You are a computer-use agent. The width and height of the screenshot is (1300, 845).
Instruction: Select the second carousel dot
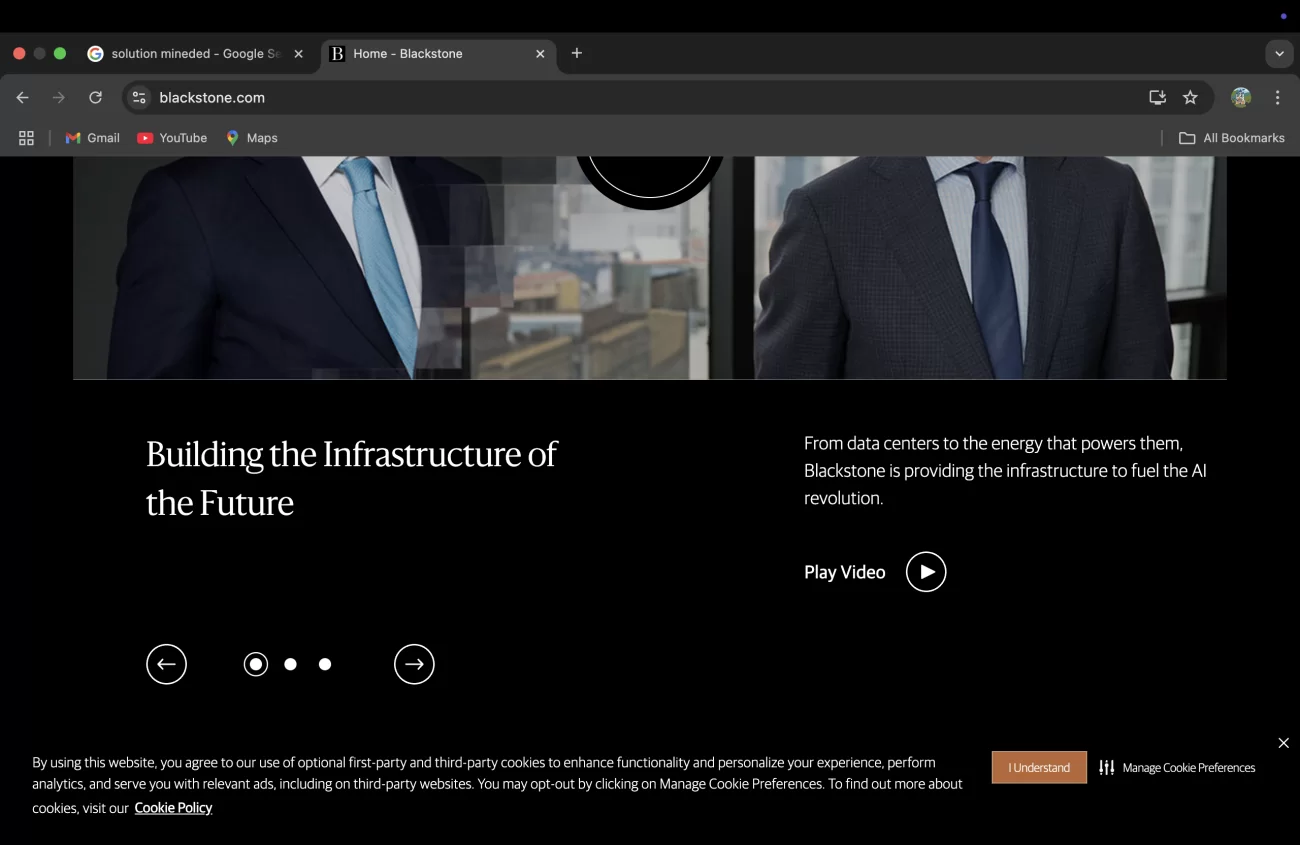(x=290, y=664)
